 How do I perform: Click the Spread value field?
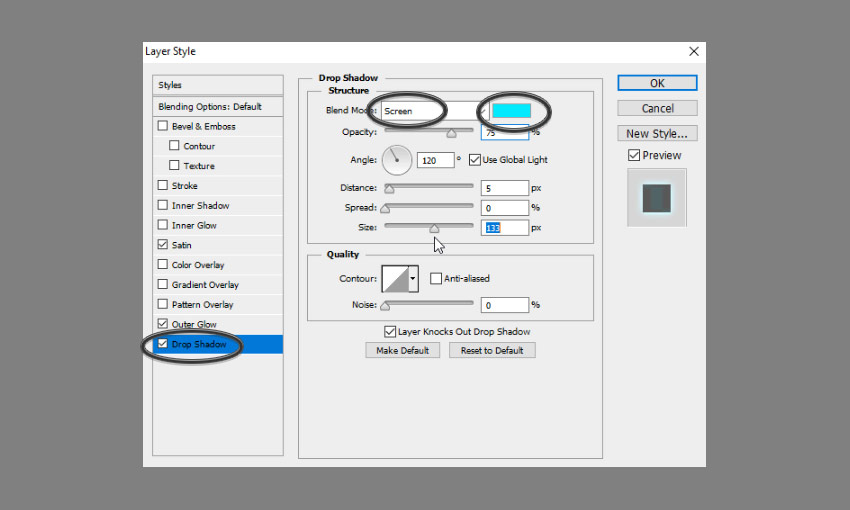pos(505,208)
